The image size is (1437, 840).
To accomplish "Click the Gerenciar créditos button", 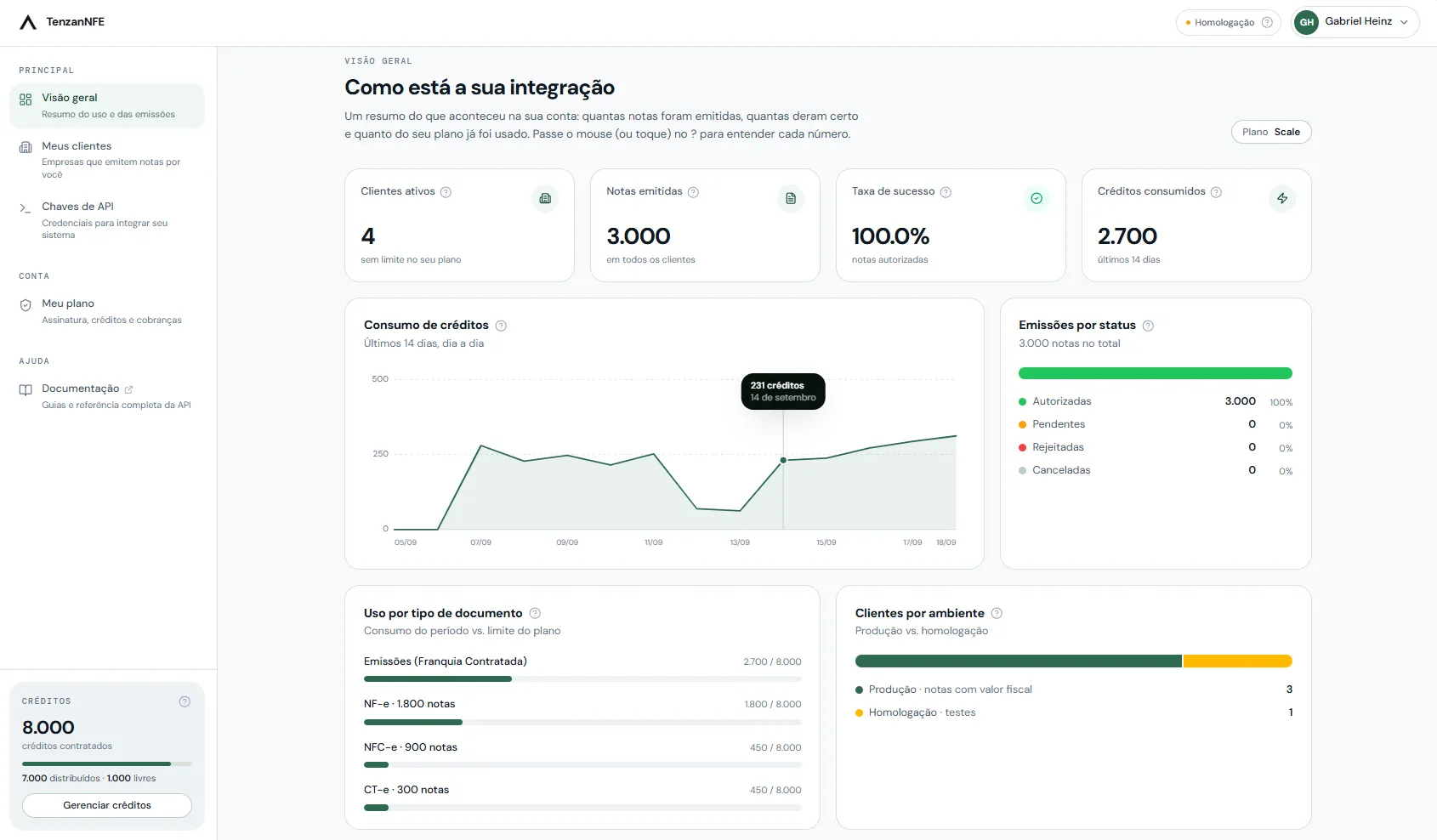I will tap(107, 805).
